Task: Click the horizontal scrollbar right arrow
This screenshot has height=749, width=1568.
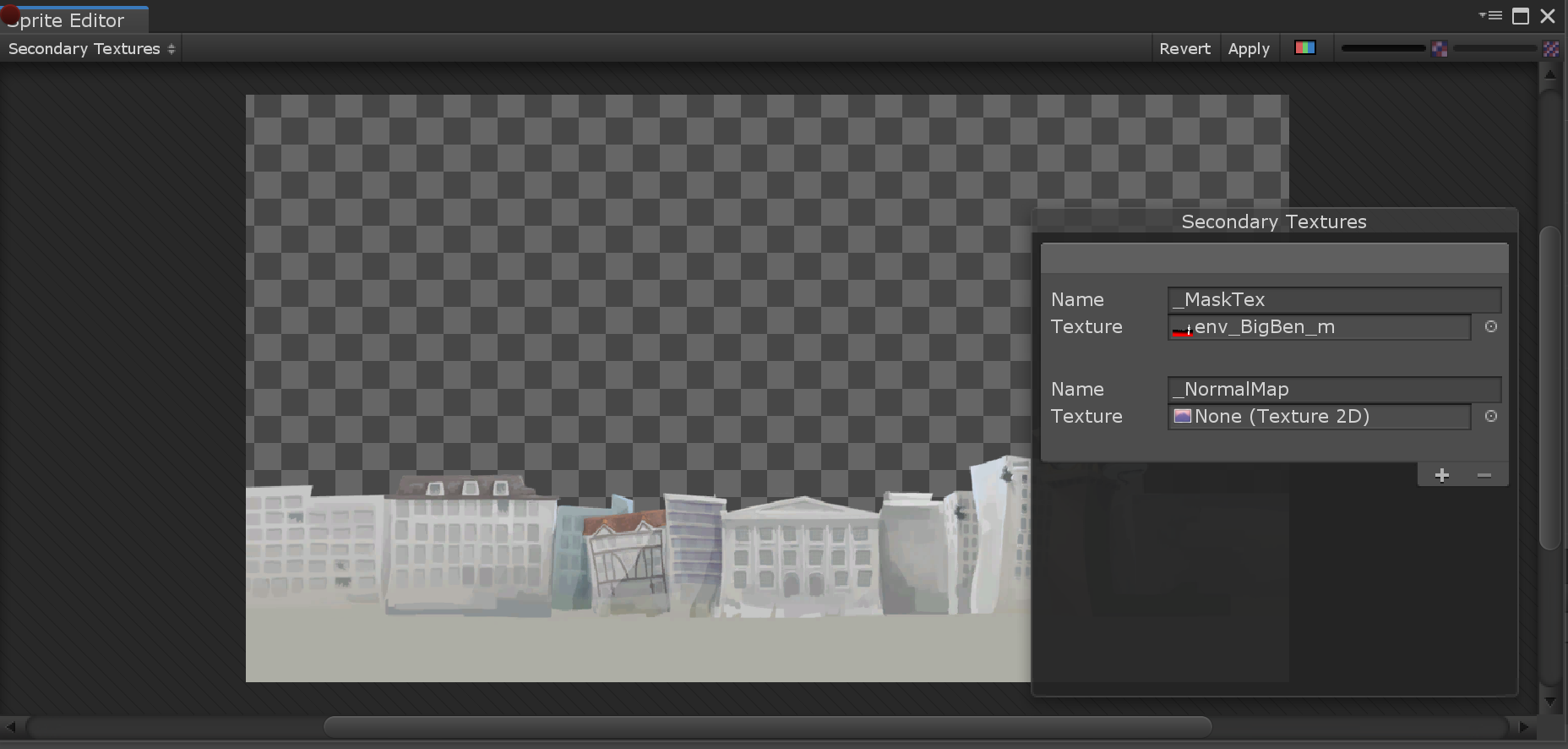Action: tap(1524, 727)
